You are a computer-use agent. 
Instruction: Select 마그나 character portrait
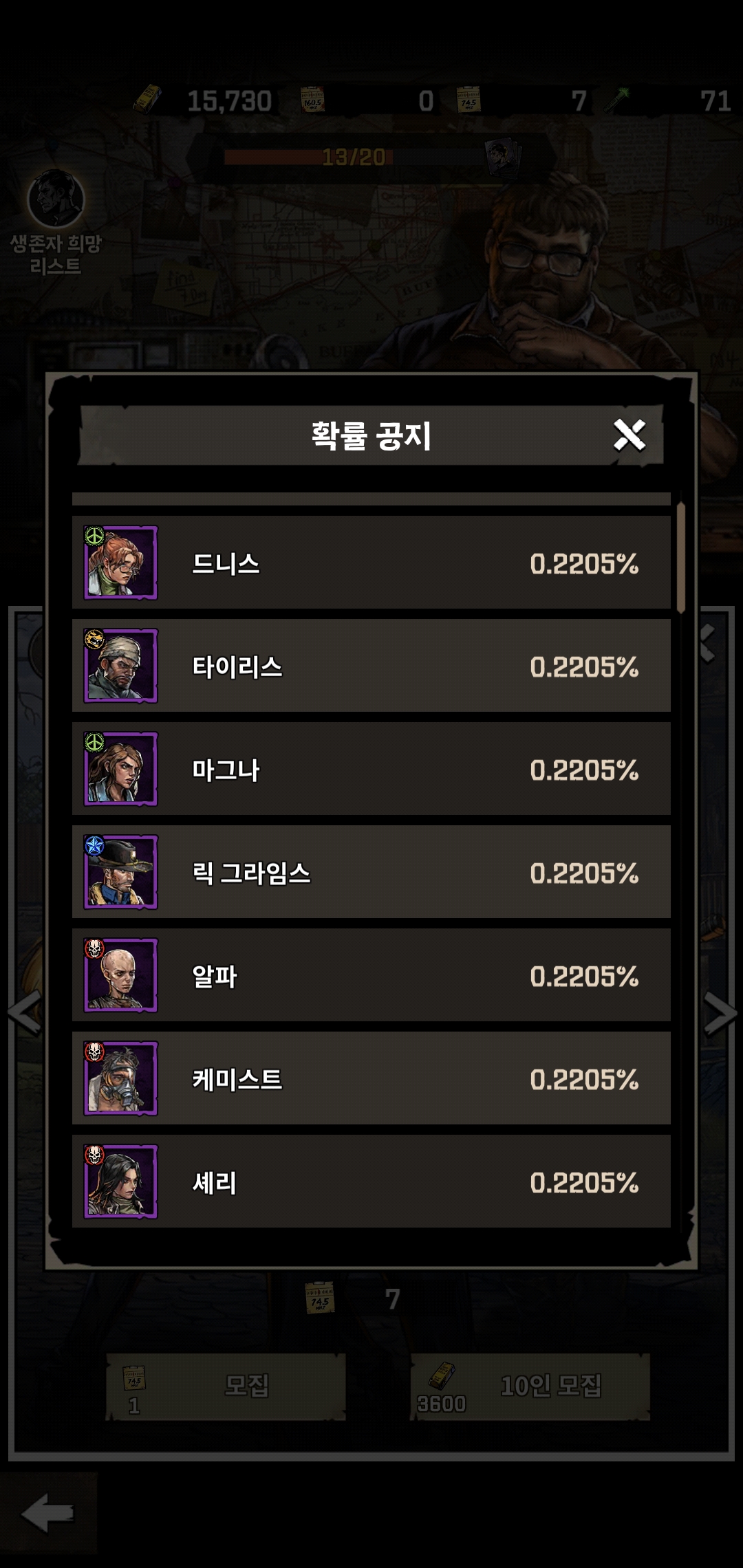point(120,769)
